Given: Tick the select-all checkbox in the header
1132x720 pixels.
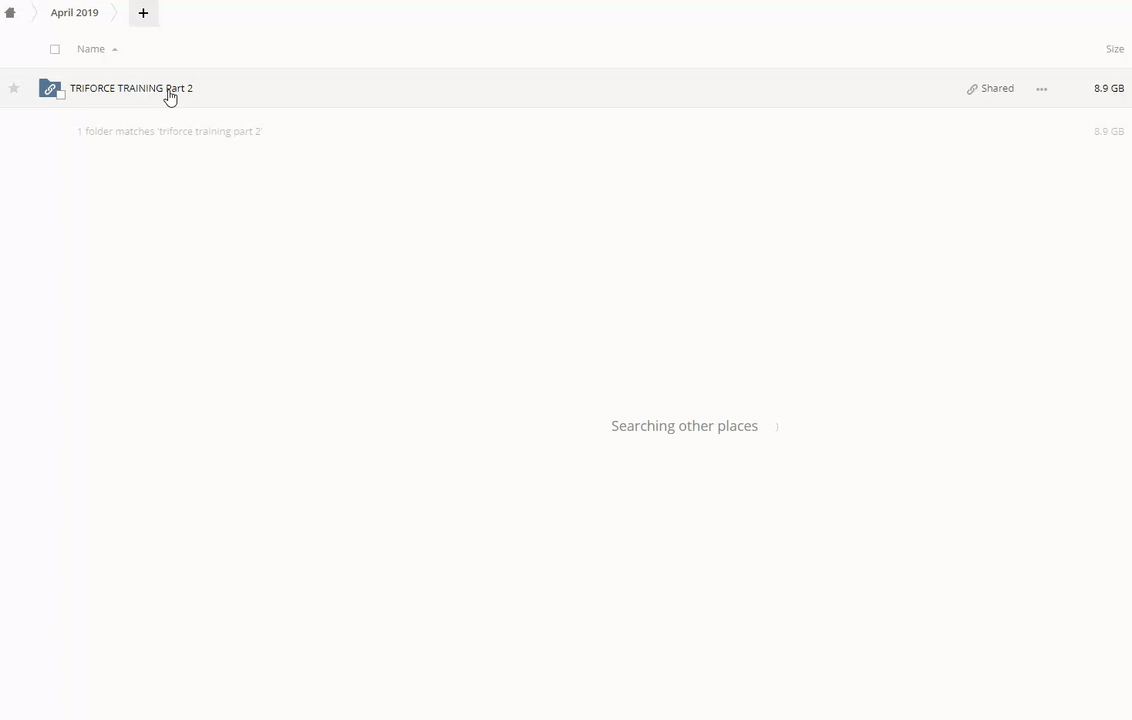Looking at the screenshot, I should (55, 49).
